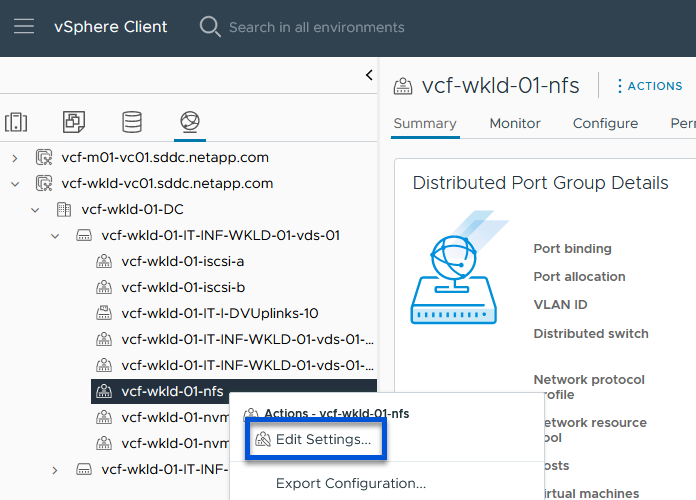Switch to Networking inventory view

188,122
